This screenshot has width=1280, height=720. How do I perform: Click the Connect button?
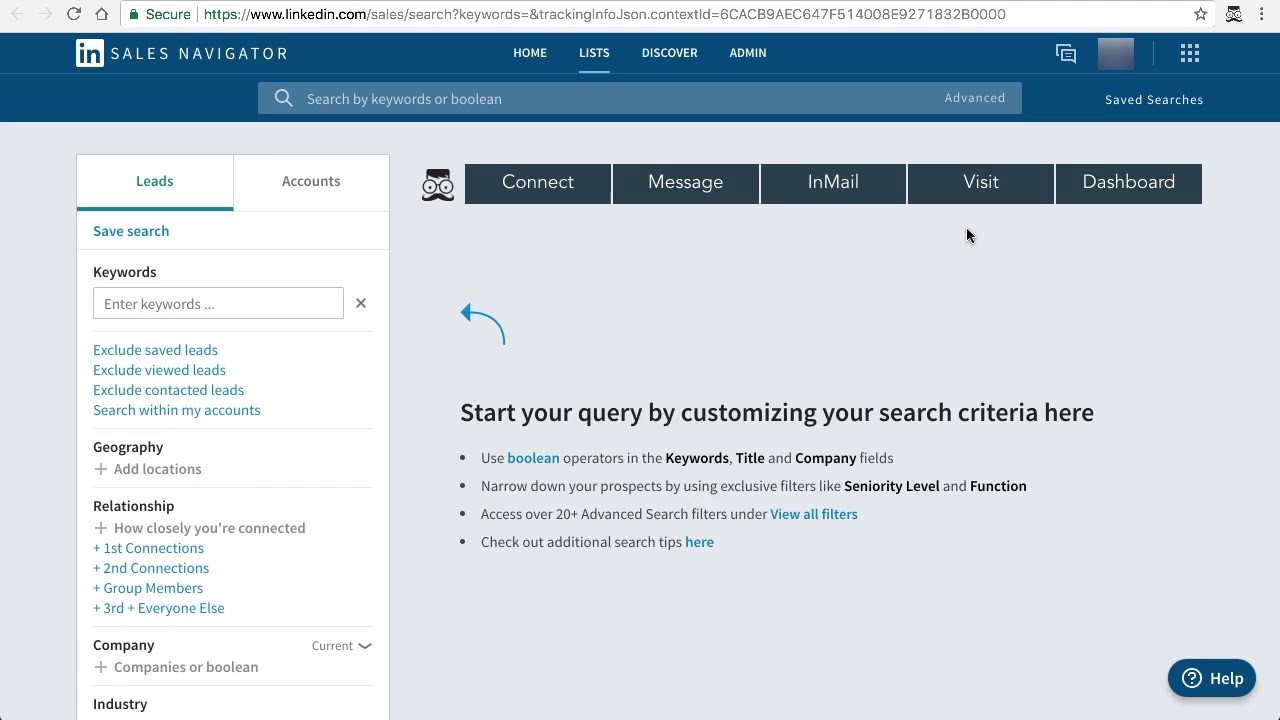[538, 183]
